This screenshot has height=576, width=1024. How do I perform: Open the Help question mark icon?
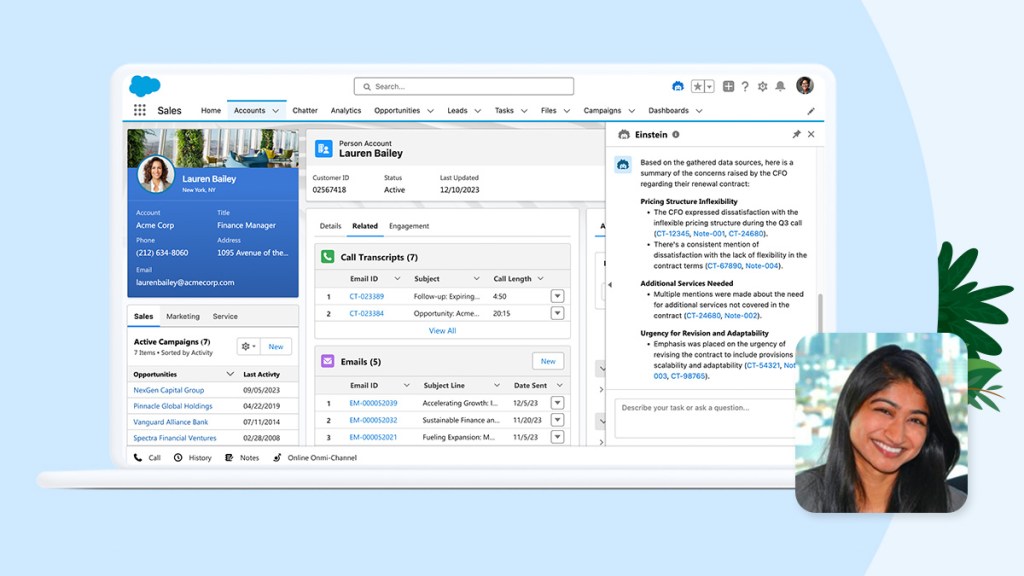(745, 86)
